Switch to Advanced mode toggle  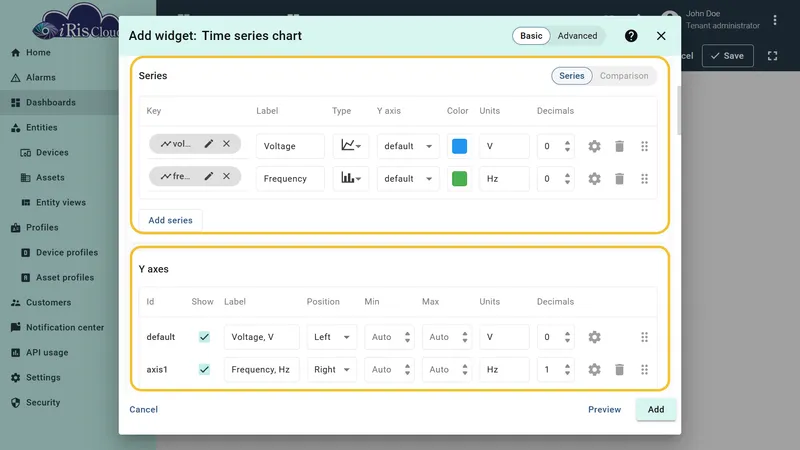[577, 36]
